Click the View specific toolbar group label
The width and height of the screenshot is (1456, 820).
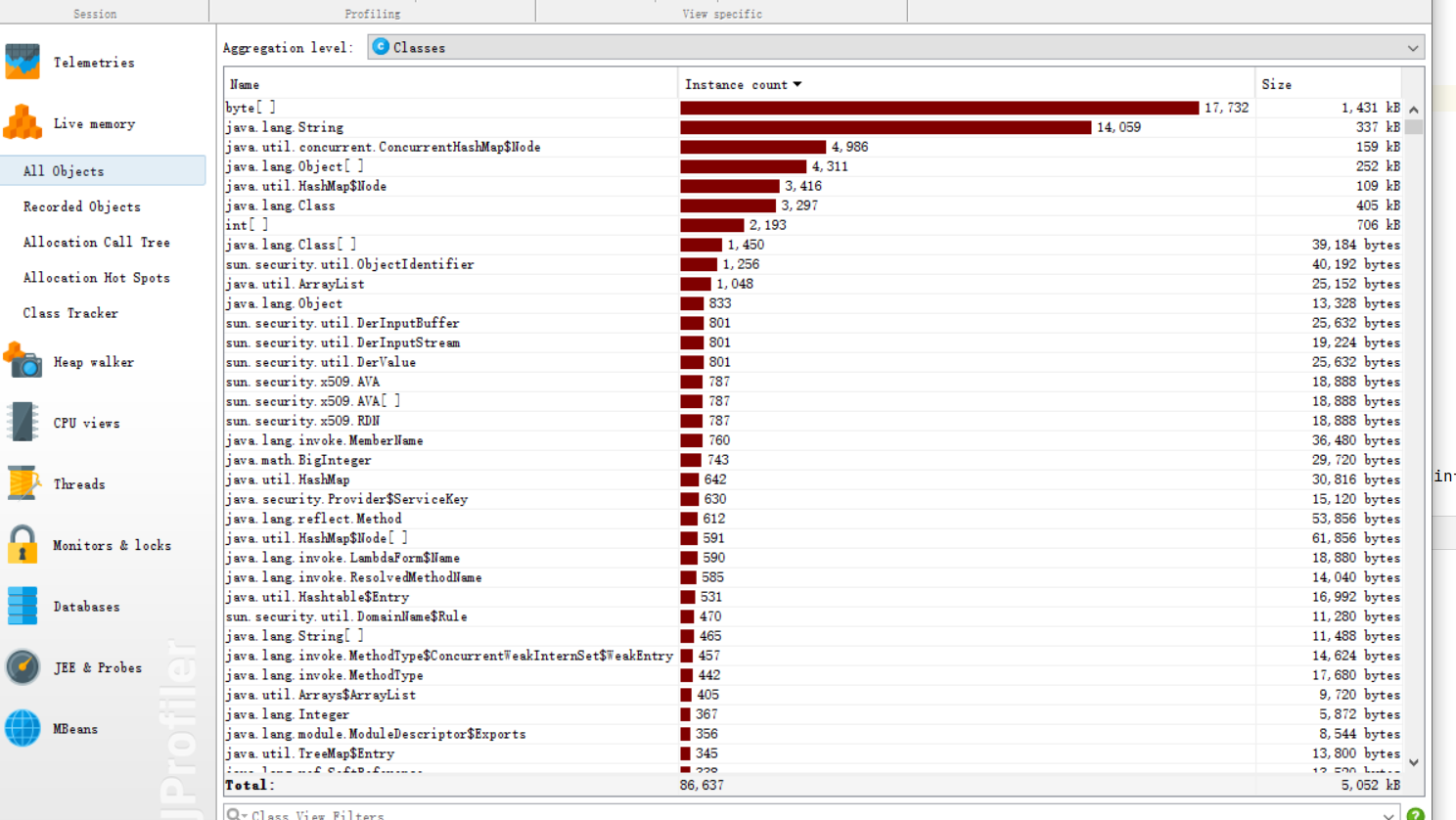(722, 14)
